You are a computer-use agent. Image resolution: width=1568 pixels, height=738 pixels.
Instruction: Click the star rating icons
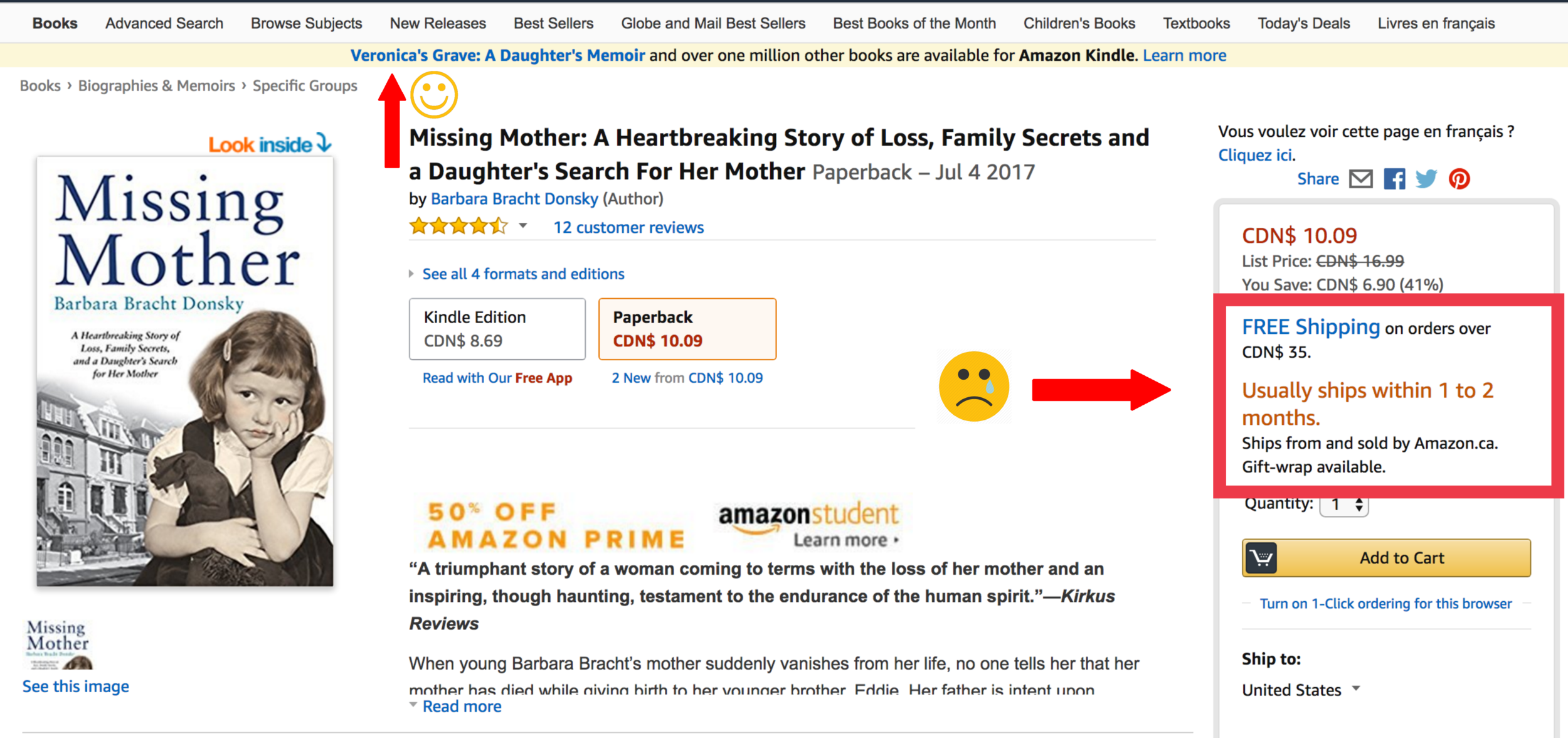(458, 226)
